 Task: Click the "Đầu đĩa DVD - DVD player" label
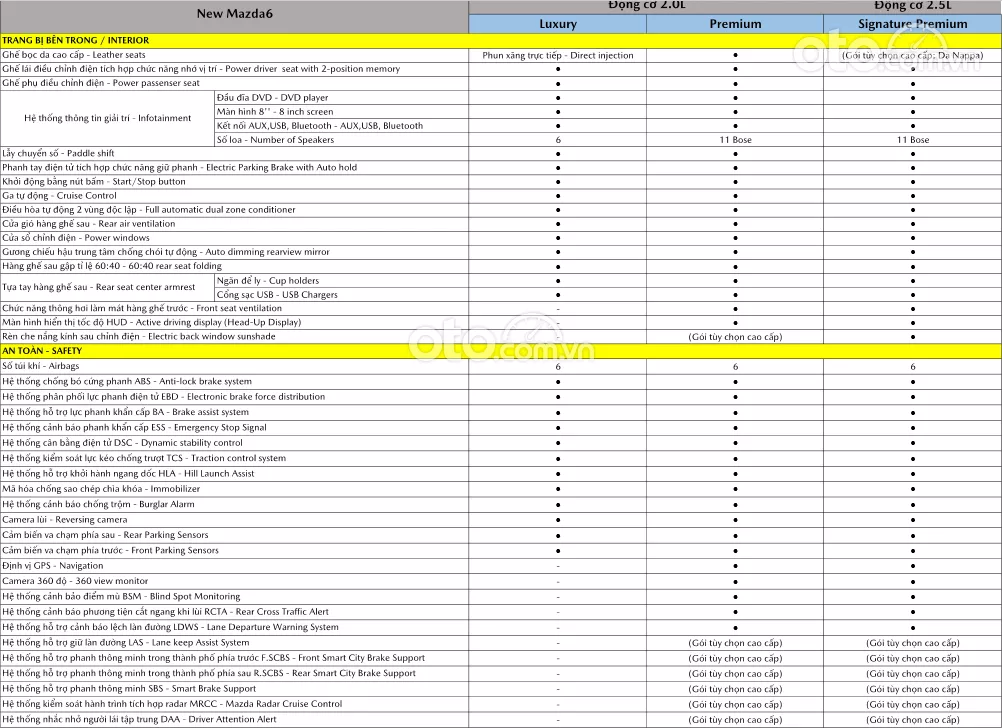(x=272, y=98)
